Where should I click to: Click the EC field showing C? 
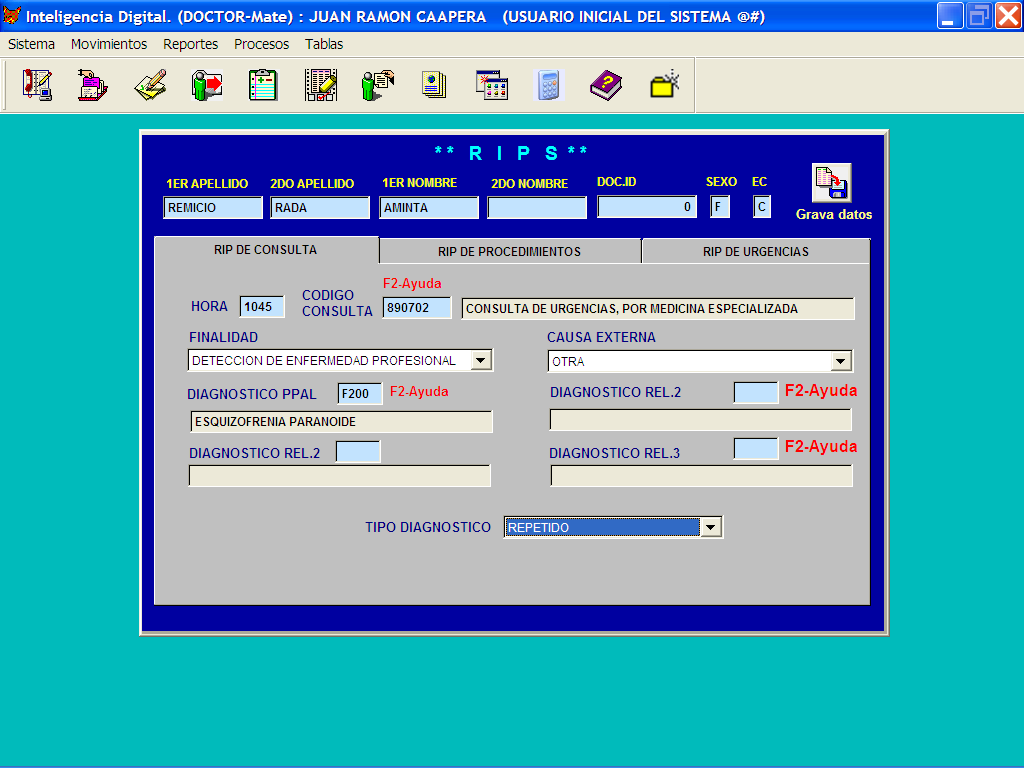[x=761, y=207]
